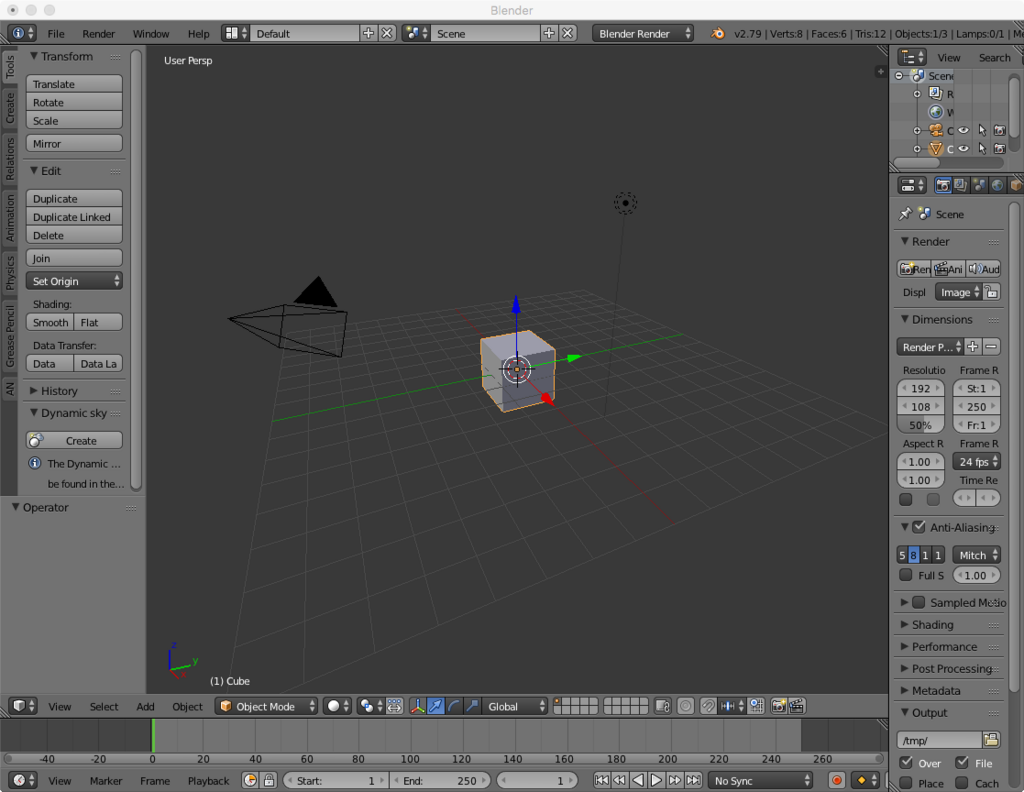The image size is (1024, 792).
Task: Toggle the 3D manipulator axis widget
Action: [x=417, y=706]
